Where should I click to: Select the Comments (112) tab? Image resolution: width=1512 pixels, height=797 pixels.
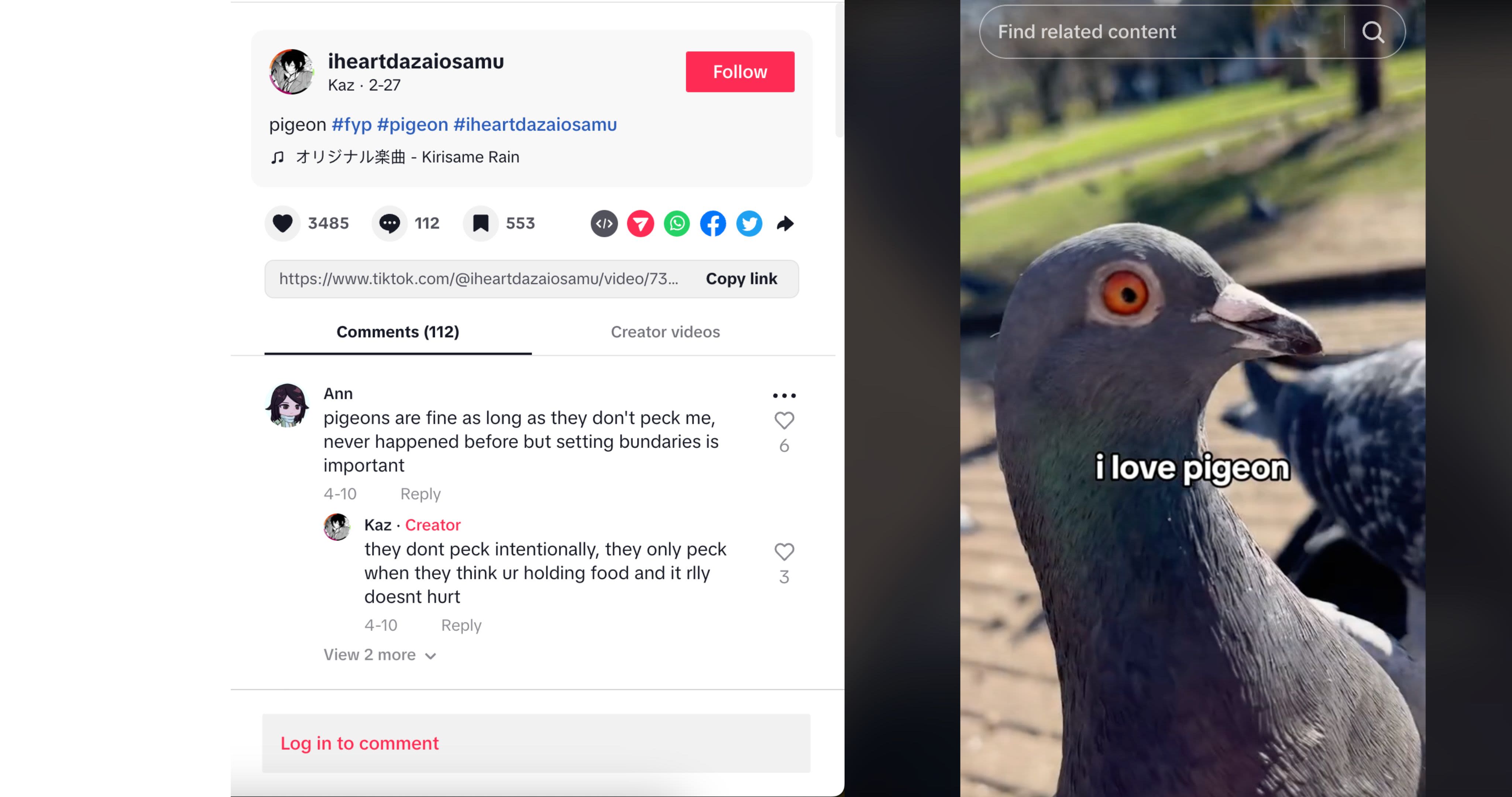pyautogui.click(x=398, y=332)
